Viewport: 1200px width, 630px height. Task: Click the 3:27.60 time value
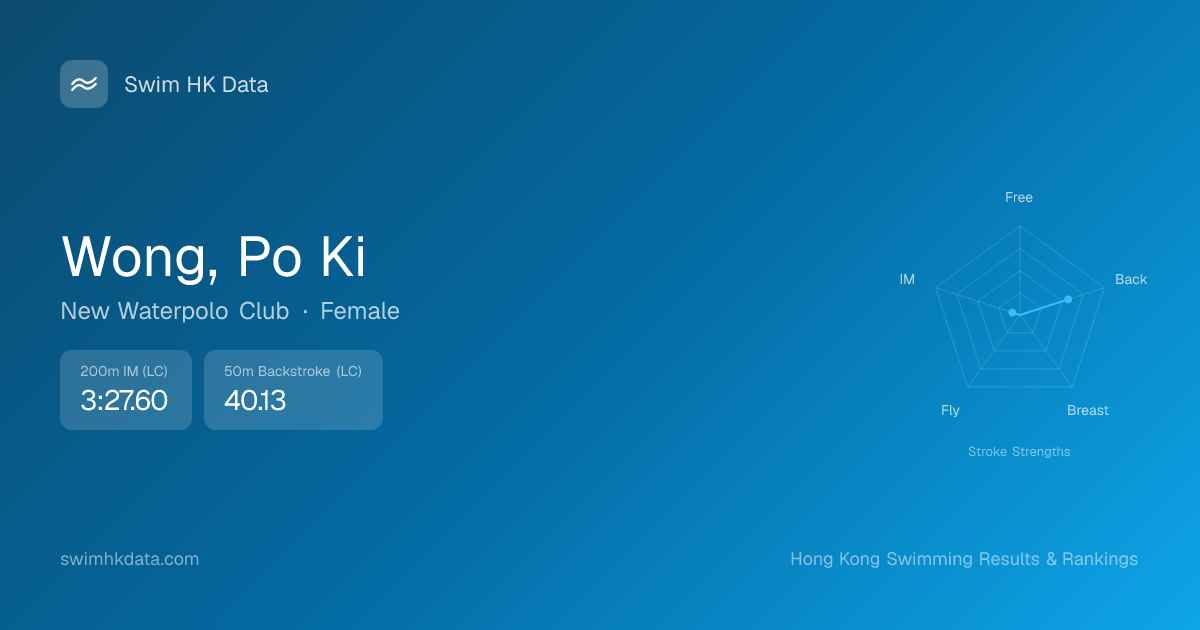click(x=124, y=401)
